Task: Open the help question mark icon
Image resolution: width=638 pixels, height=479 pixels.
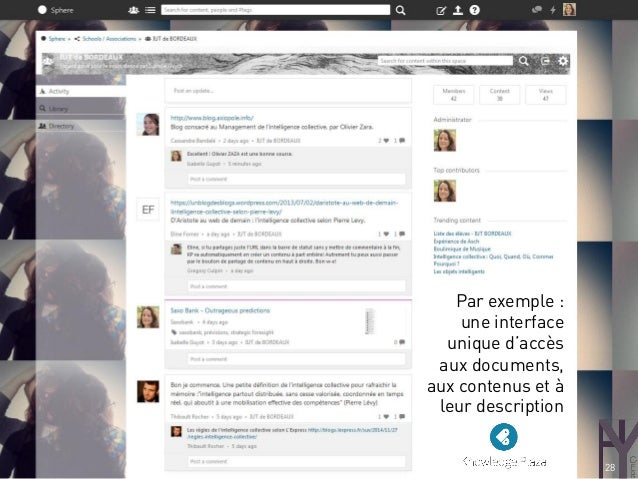Action: (474, 10)
